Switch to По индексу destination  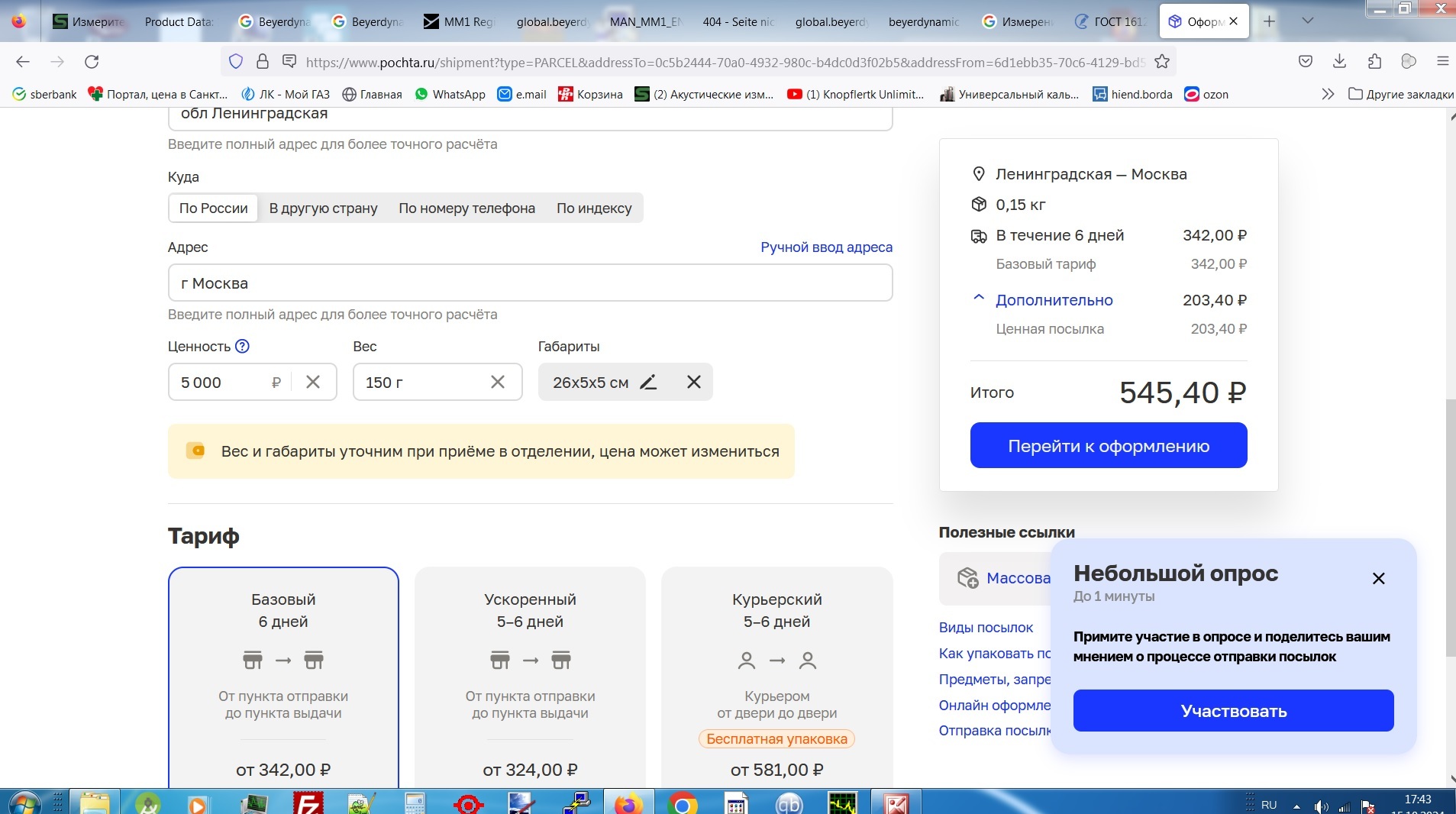(594, 208)
